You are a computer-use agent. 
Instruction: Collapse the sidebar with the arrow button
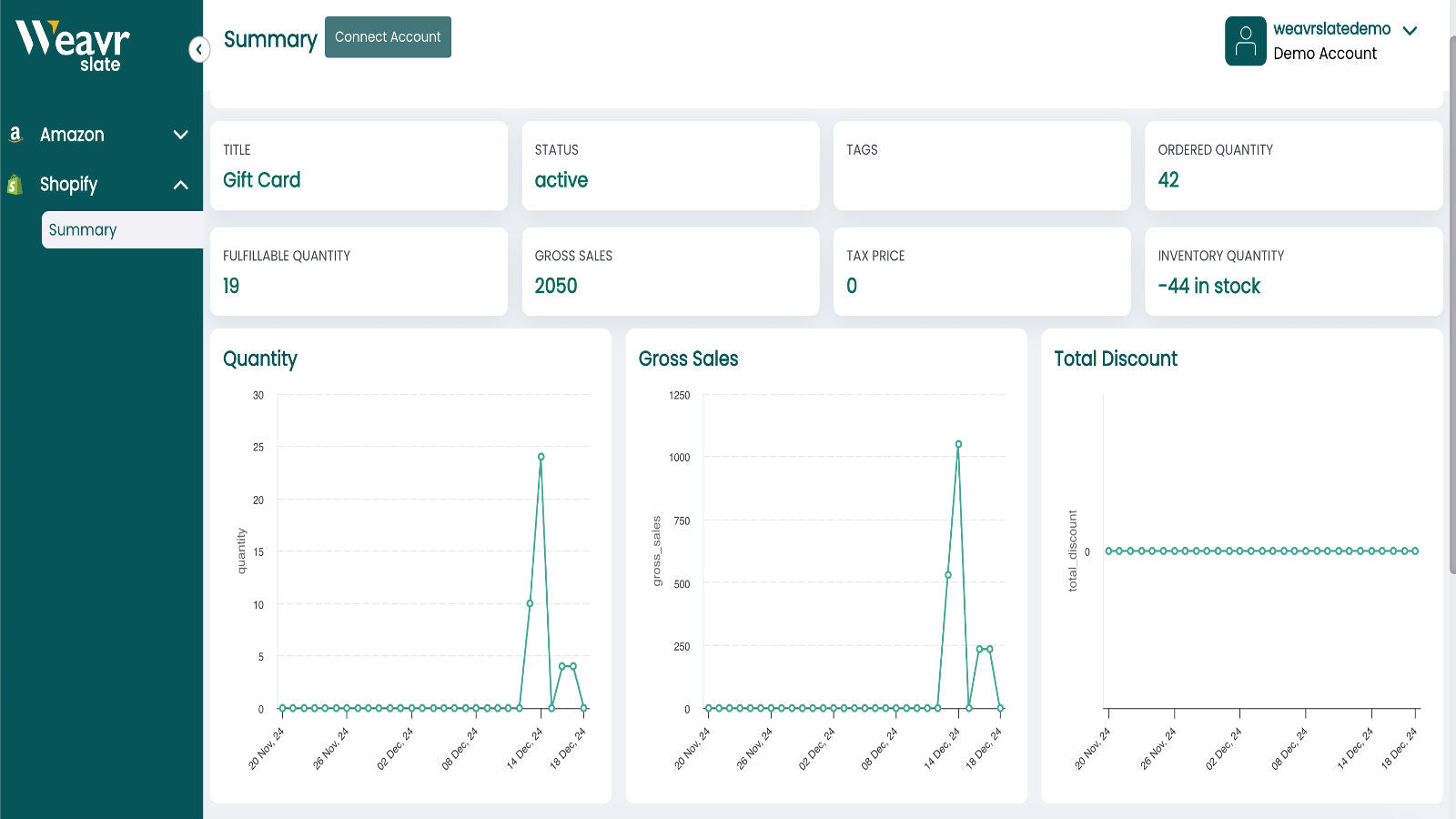198,49
